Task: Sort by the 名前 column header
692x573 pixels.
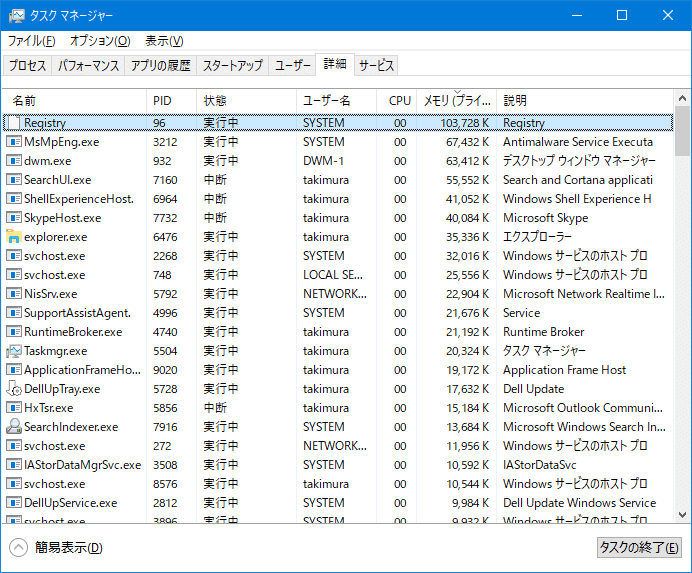Action: (74, 101)
